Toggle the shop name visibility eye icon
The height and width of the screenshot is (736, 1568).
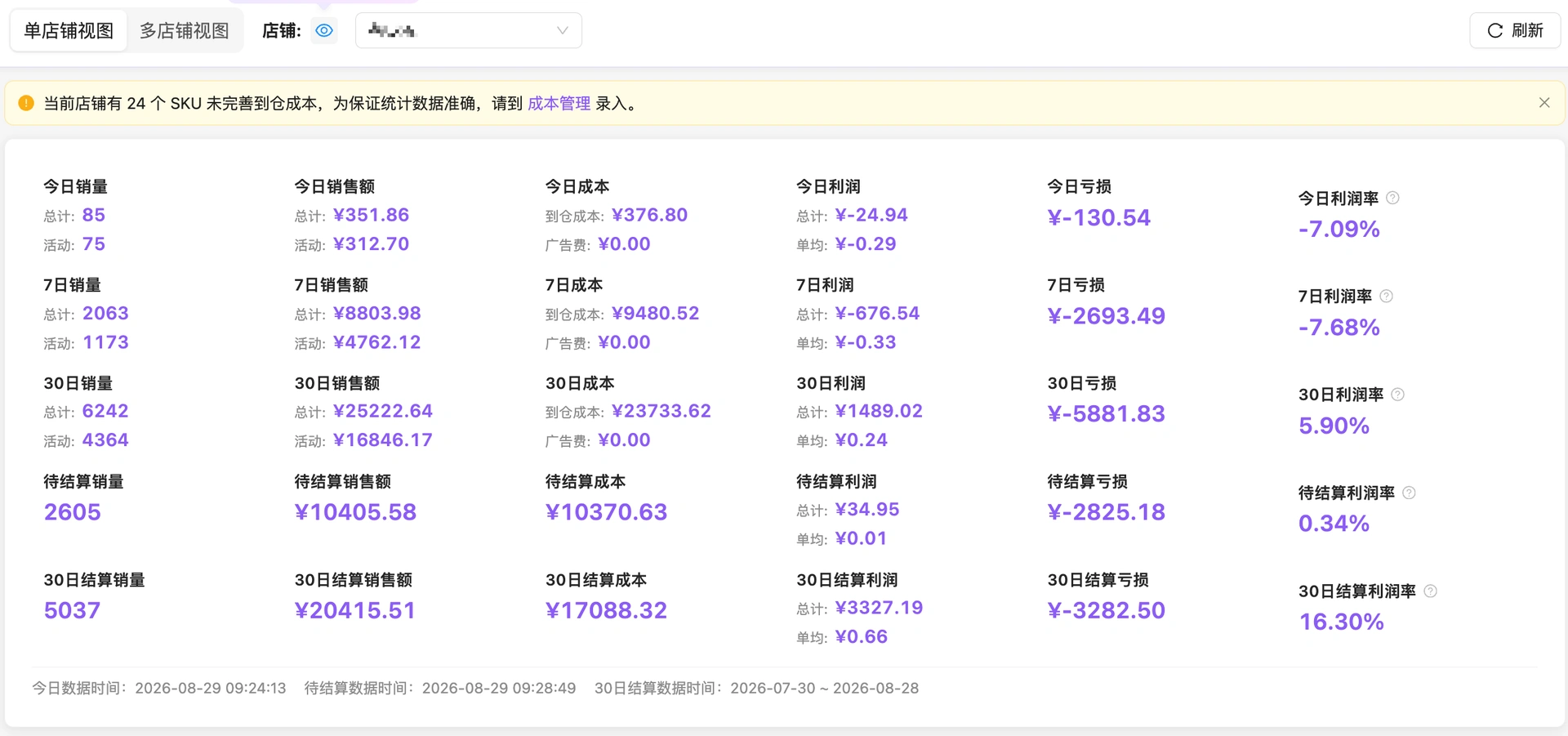[x=324, y=31]
